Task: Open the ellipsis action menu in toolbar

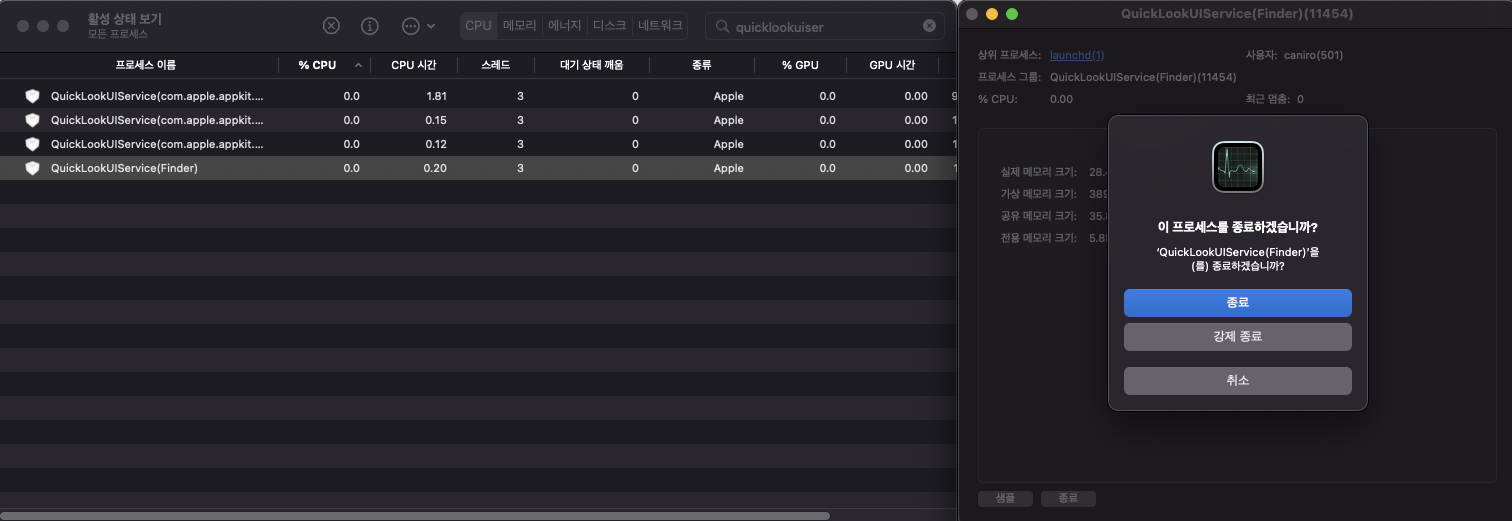Action: 418,26
